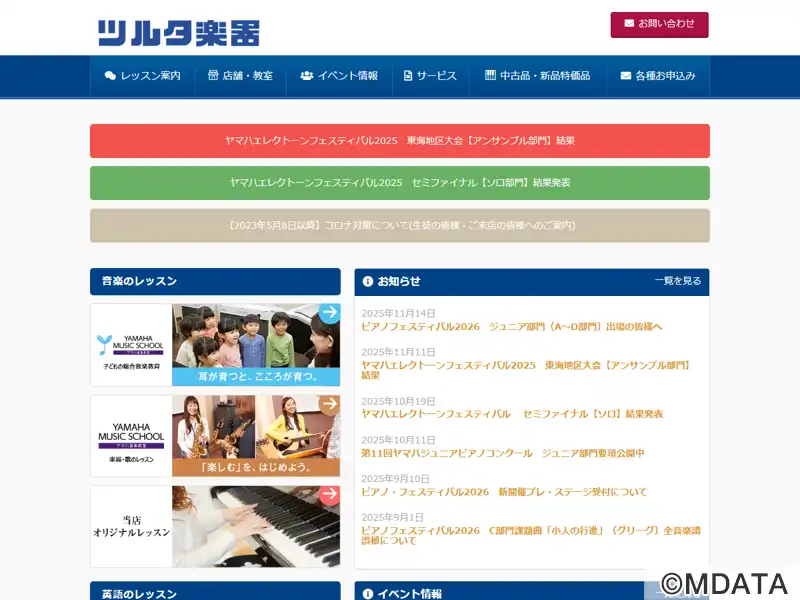Click the お問い合わせ button
This screenshot has height=600, width=800.
pyautogui.click(x=659, y=24)
